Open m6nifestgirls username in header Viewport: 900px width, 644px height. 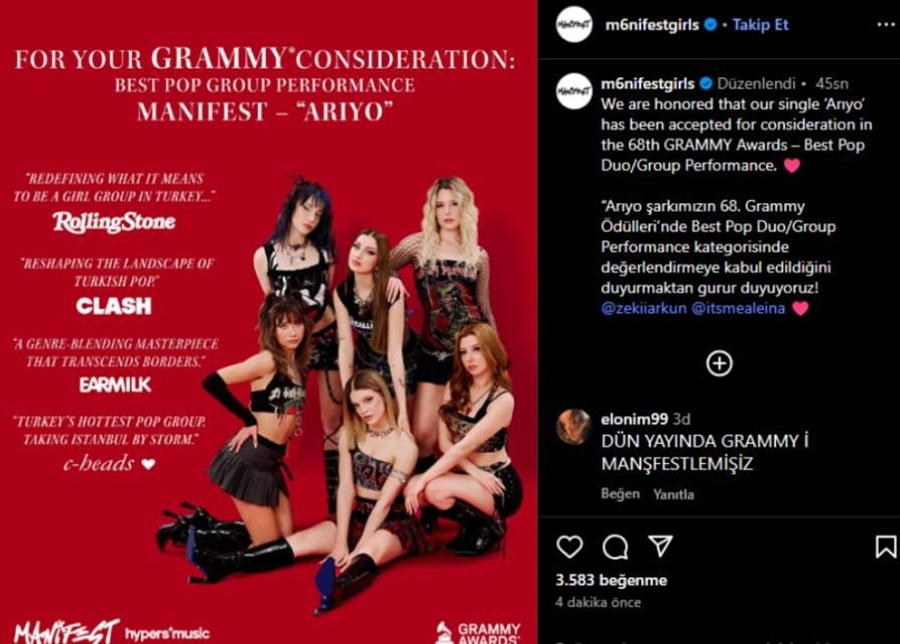(652, 25)
